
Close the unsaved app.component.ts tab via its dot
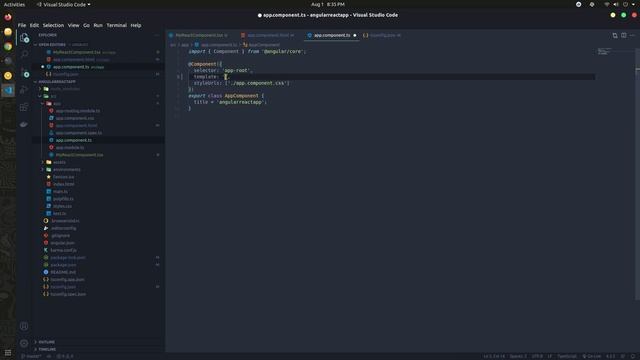355,36
